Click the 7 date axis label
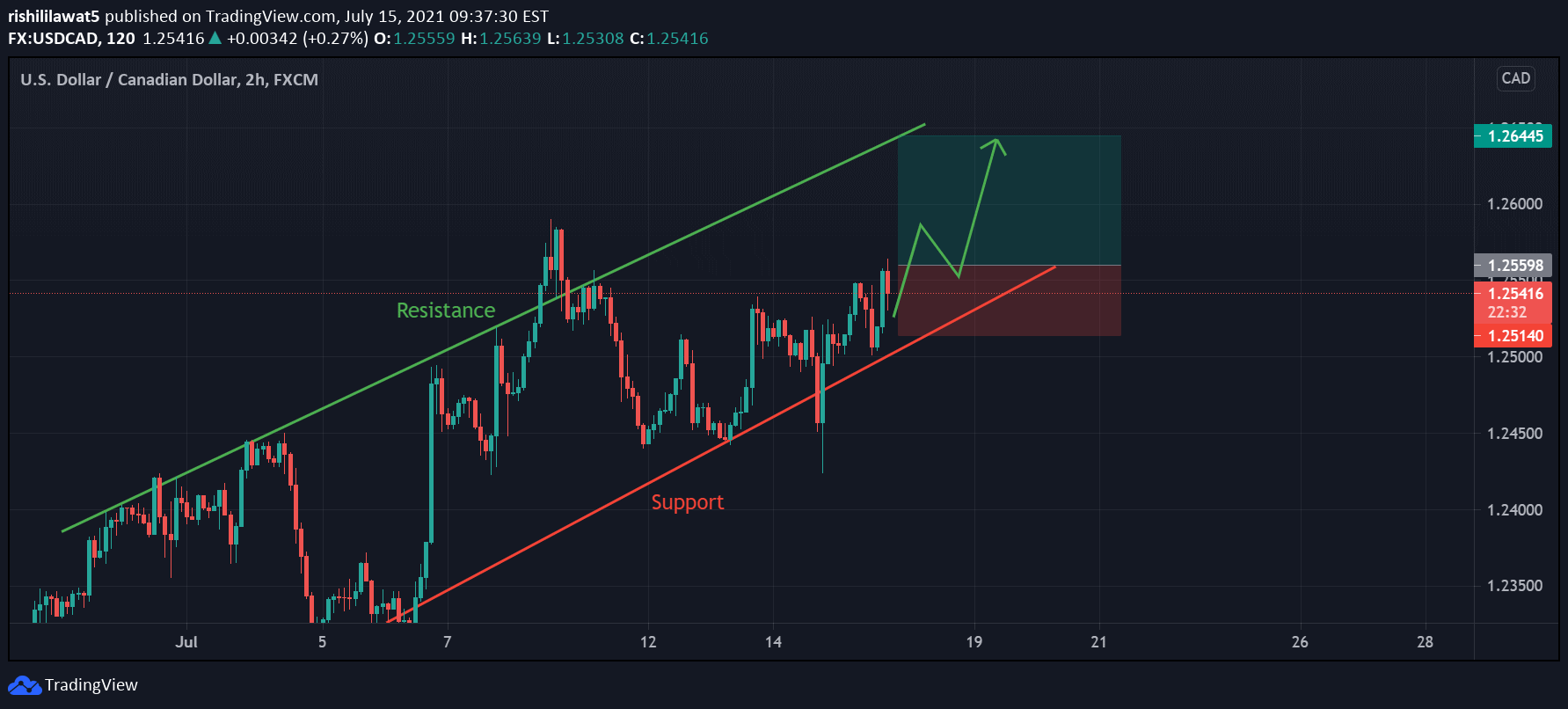The height and width of the screenshot is (709, 1568). point(447,641)
